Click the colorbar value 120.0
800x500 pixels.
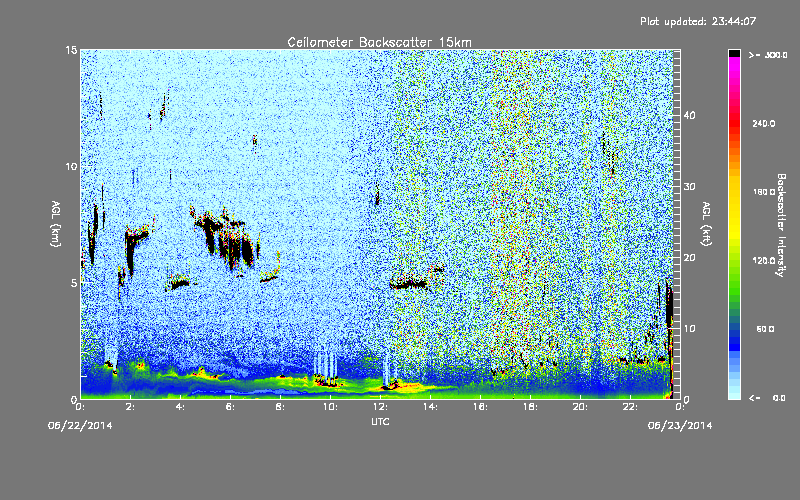[x=764, y=260]
